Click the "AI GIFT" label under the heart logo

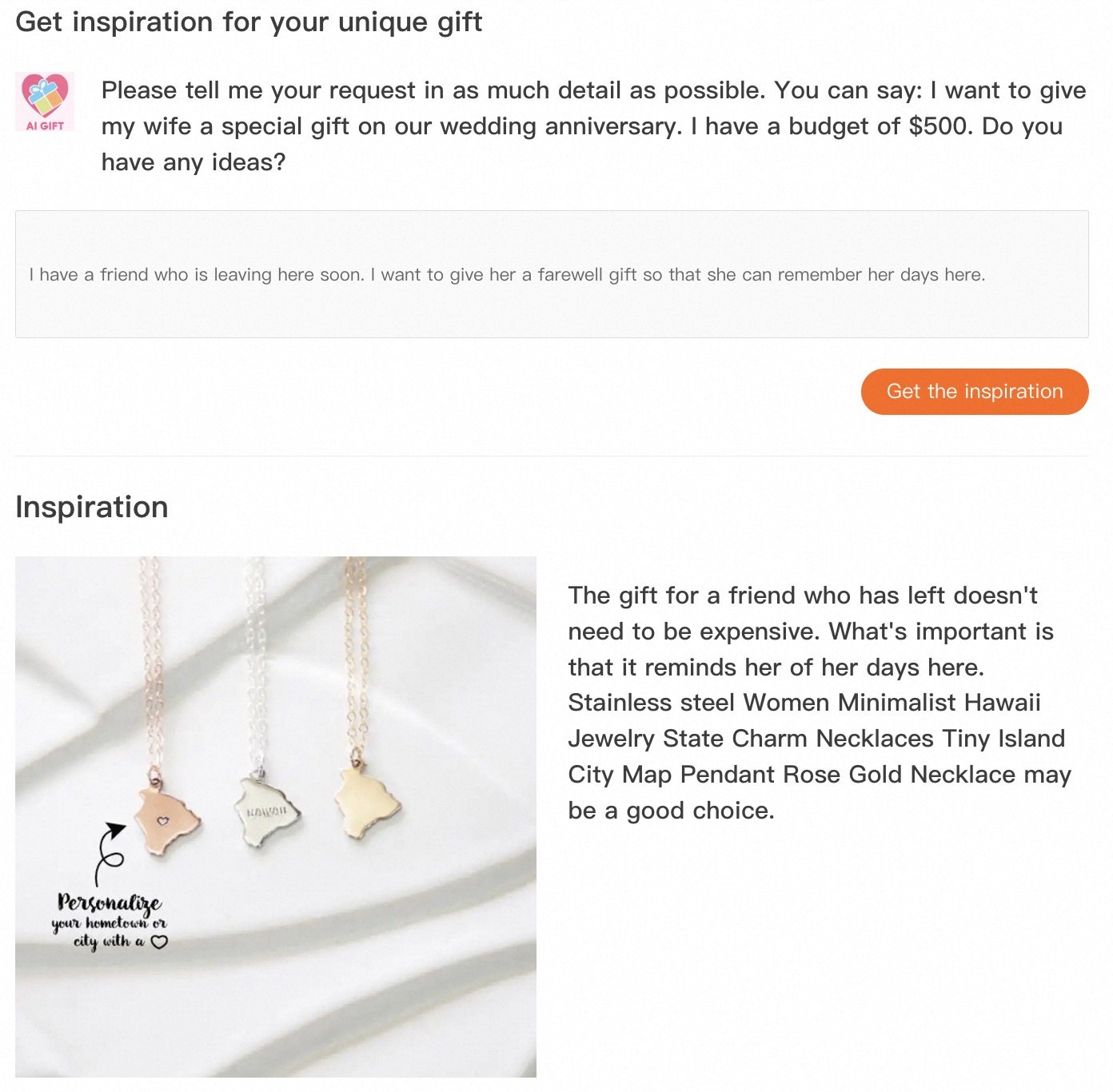pyautogui.click(x=45, y=126)
